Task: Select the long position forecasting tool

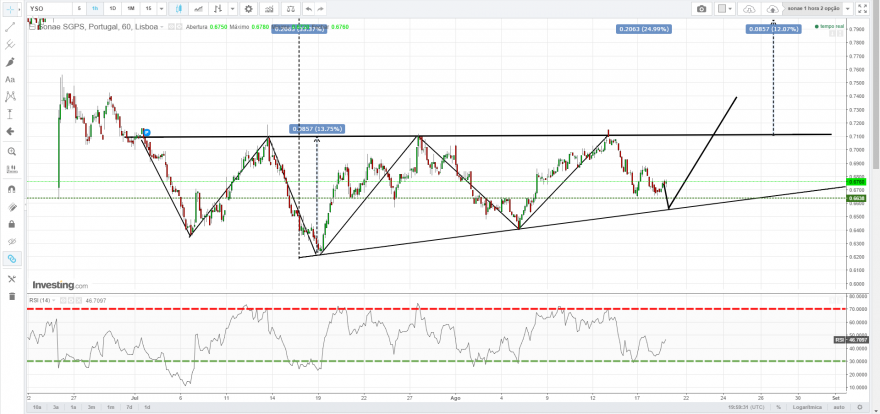Action: point(10,114)
